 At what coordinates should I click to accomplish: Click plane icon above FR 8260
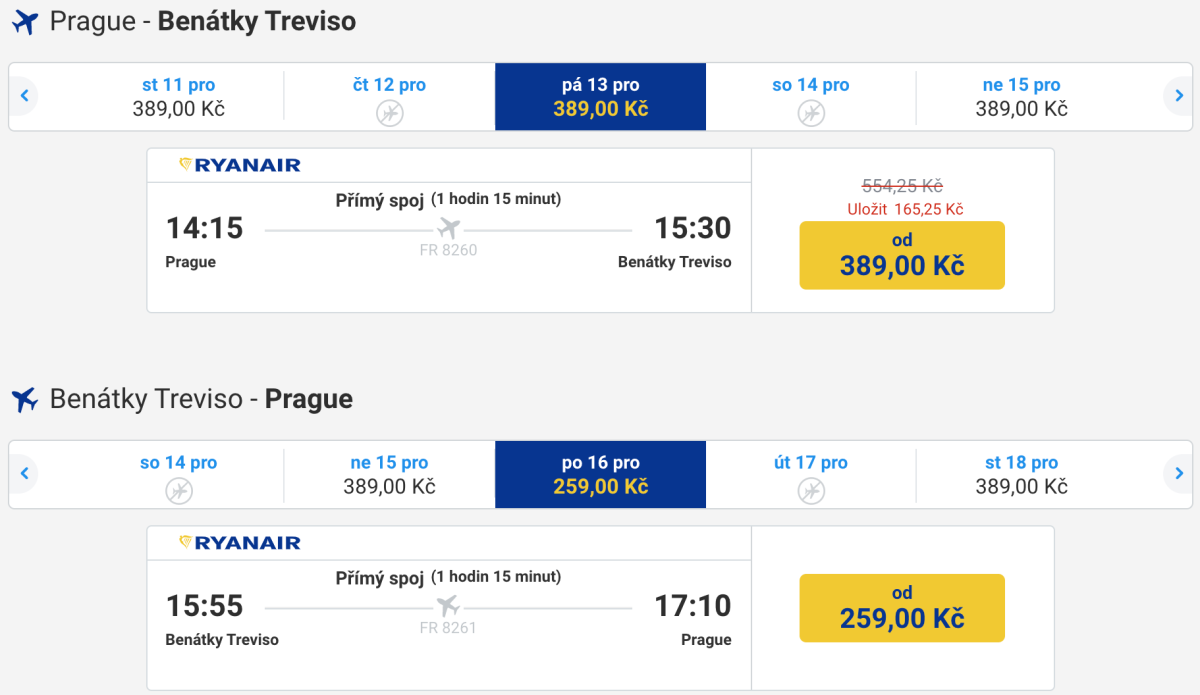tap(448, 228)
